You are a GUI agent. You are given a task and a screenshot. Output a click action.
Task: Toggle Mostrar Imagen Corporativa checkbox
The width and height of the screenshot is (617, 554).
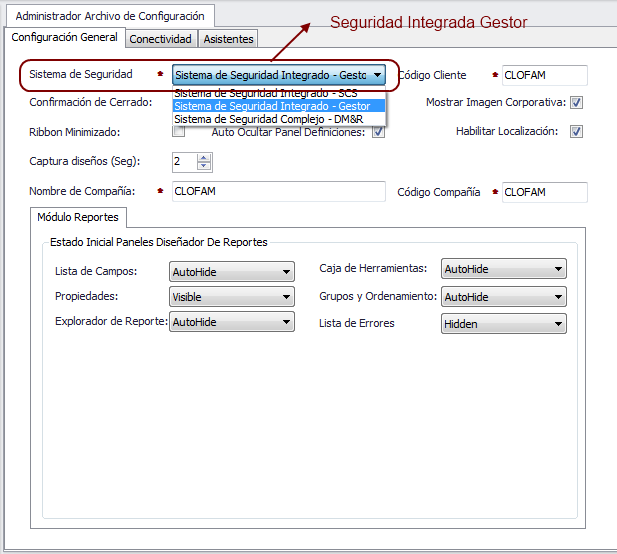[577, 102]
